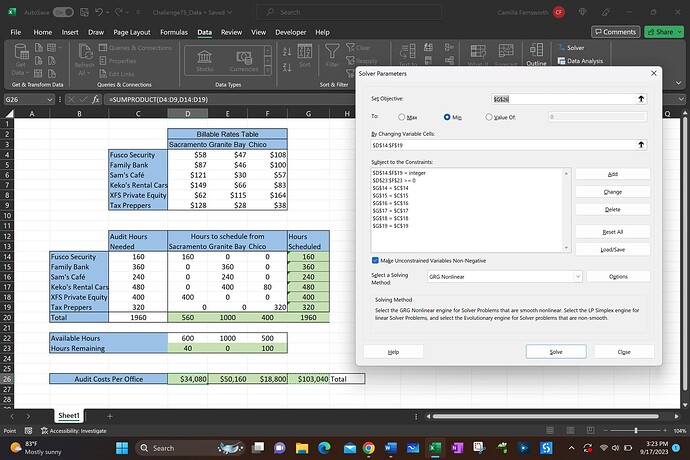Open Google Chrome from taskbar
The width and height of the screenshot is (690, 460).
369,448
